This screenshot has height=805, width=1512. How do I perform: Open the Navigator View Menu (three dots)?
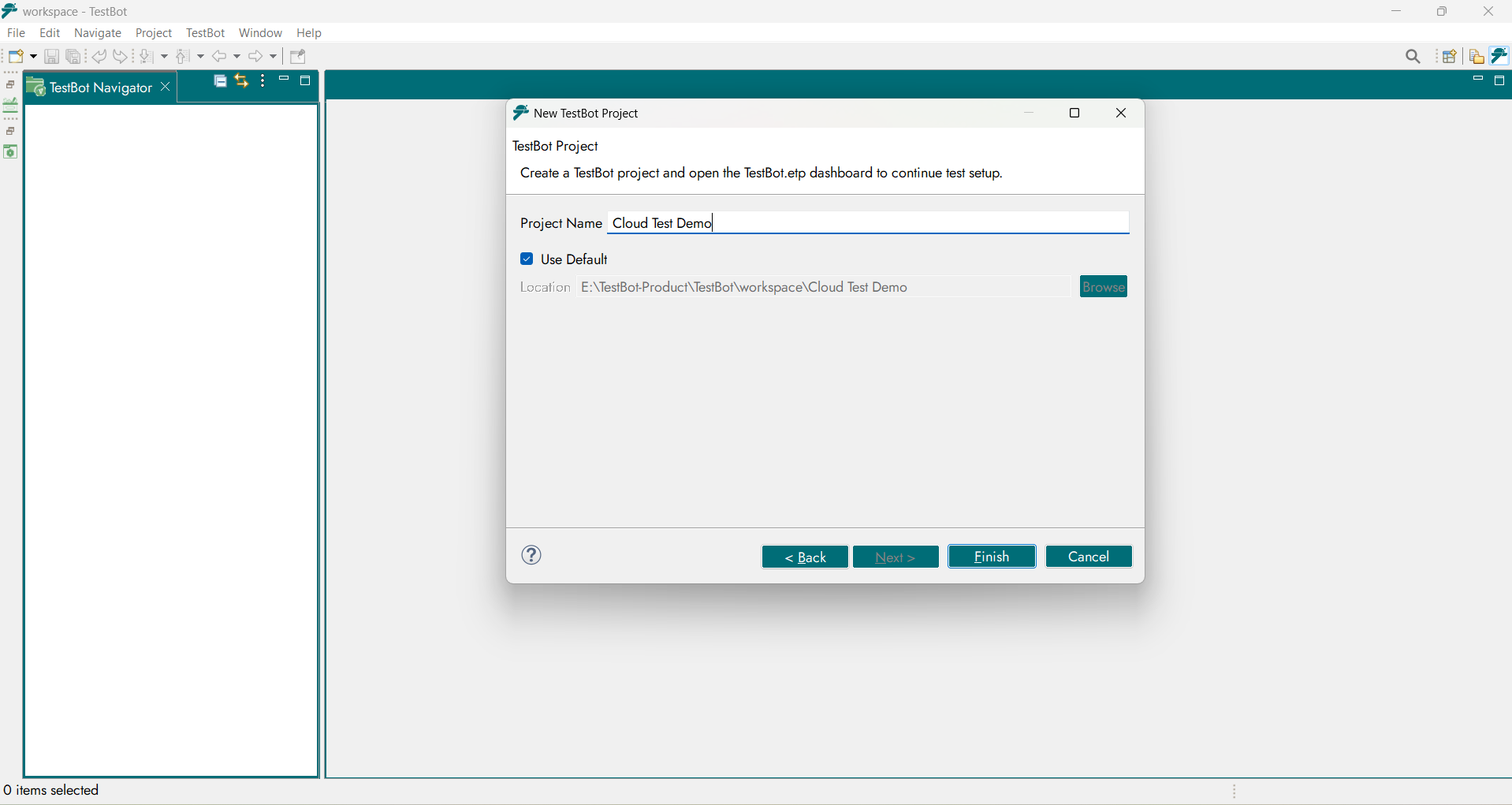coord(263,81)
